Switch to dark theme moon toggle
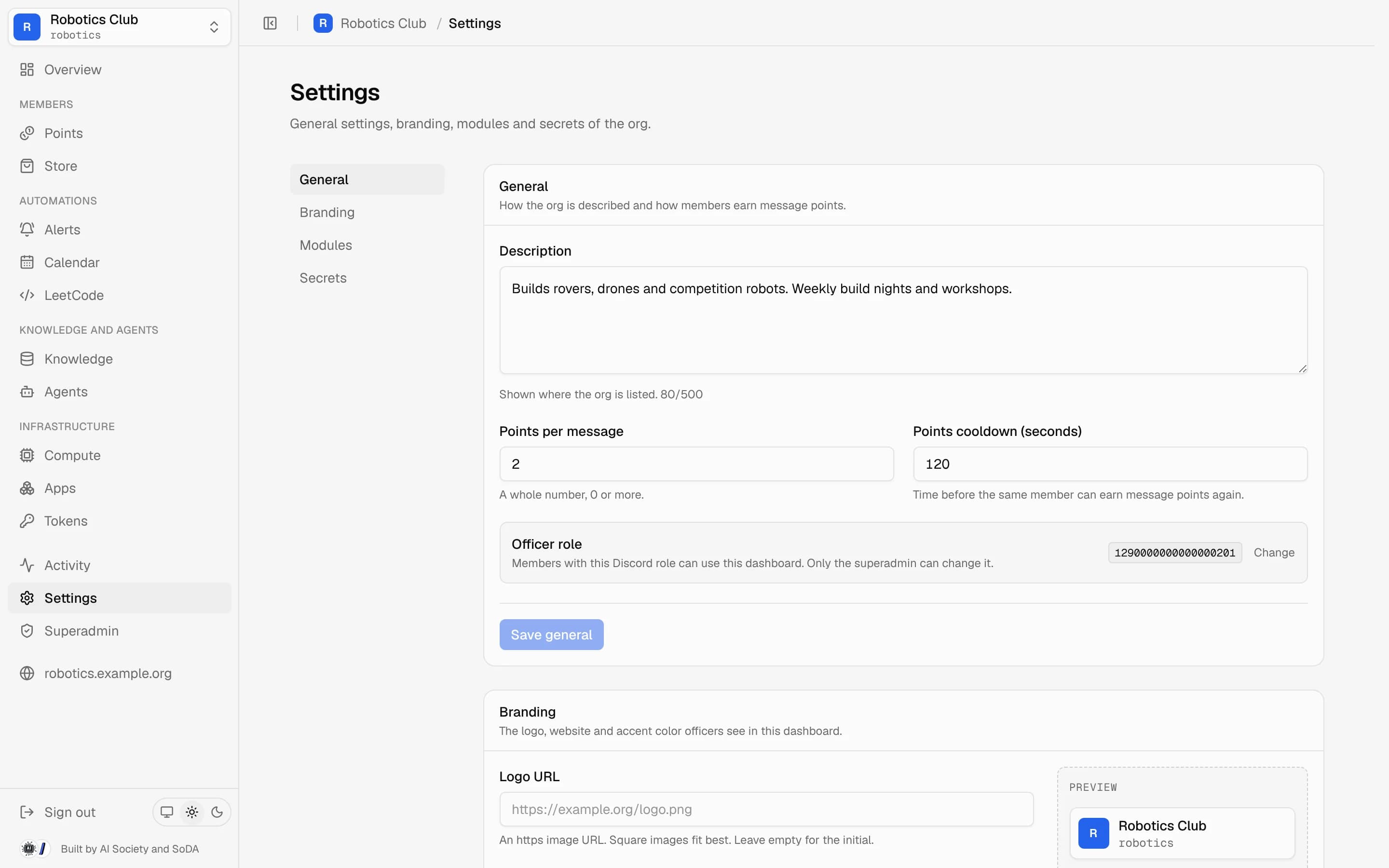 [x=217, y=812]
